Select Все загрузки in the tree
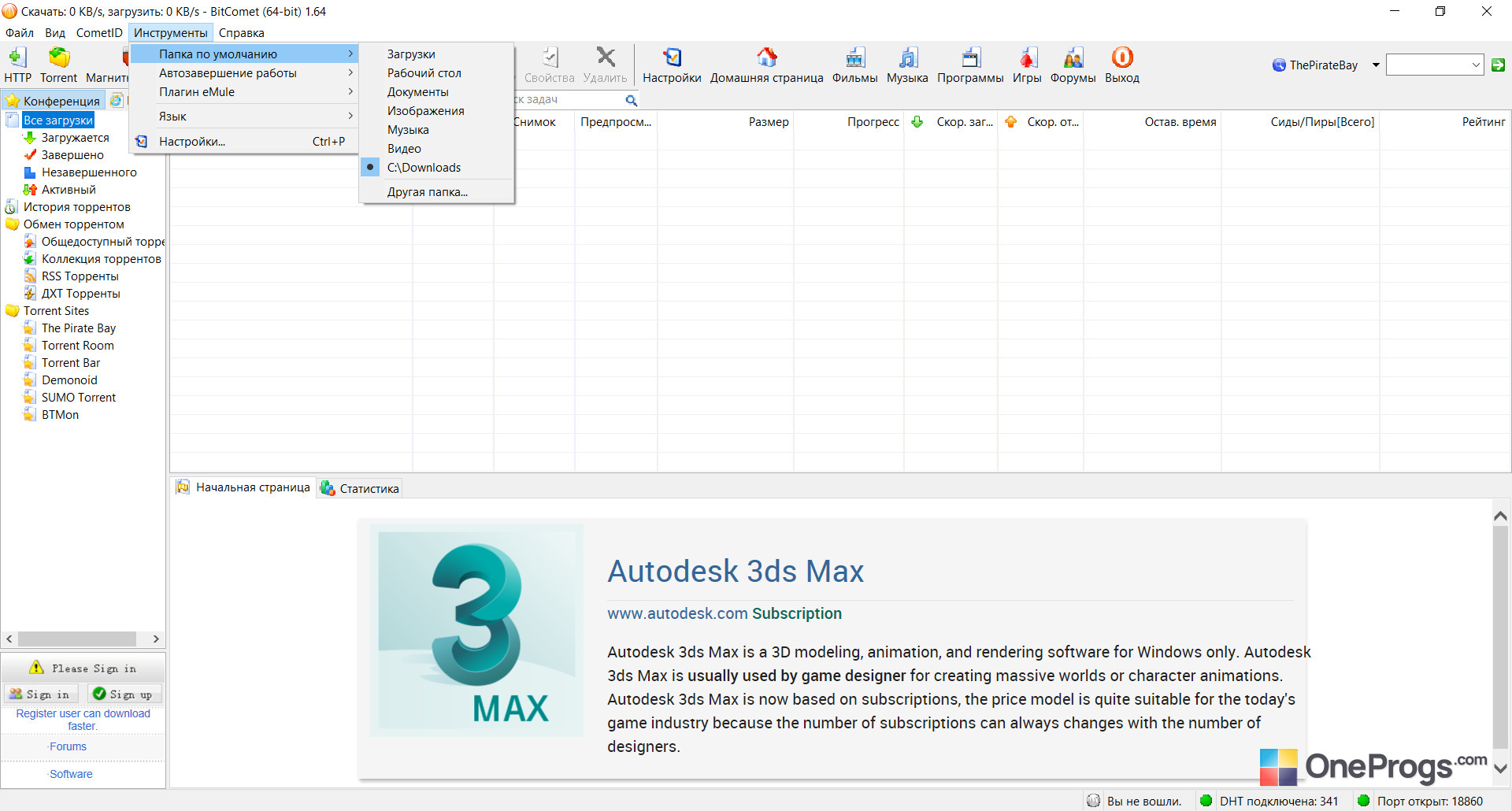Viewport: 1512px width, 811px height. [x=58, y=120]
